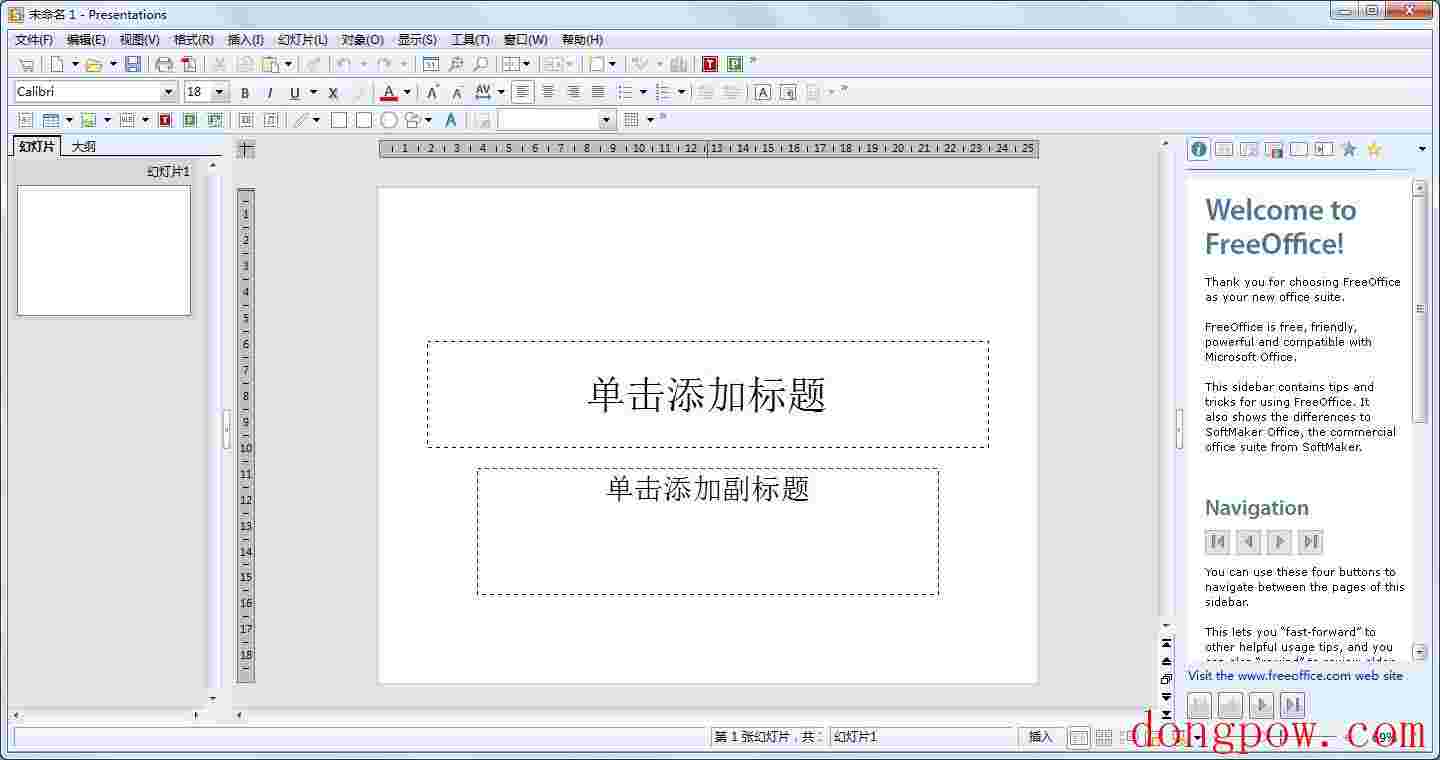Image resolution: width=1440 pixels, height=760 pixels.
Task: Click the text frame A icon
Action: coord(763,92)
